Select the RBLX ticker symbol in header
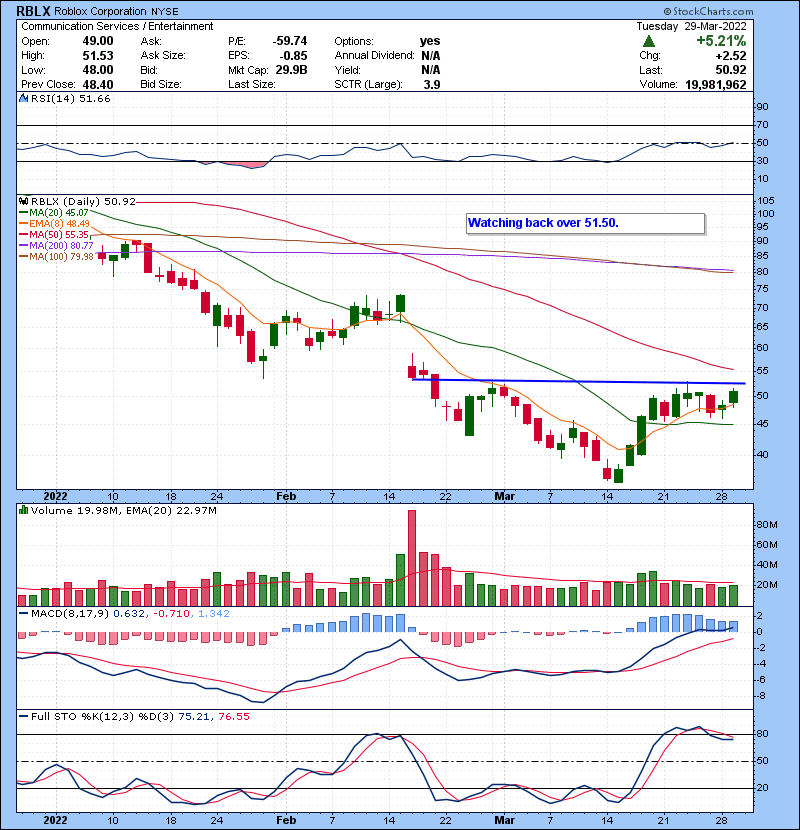 (x=33, y=11)
